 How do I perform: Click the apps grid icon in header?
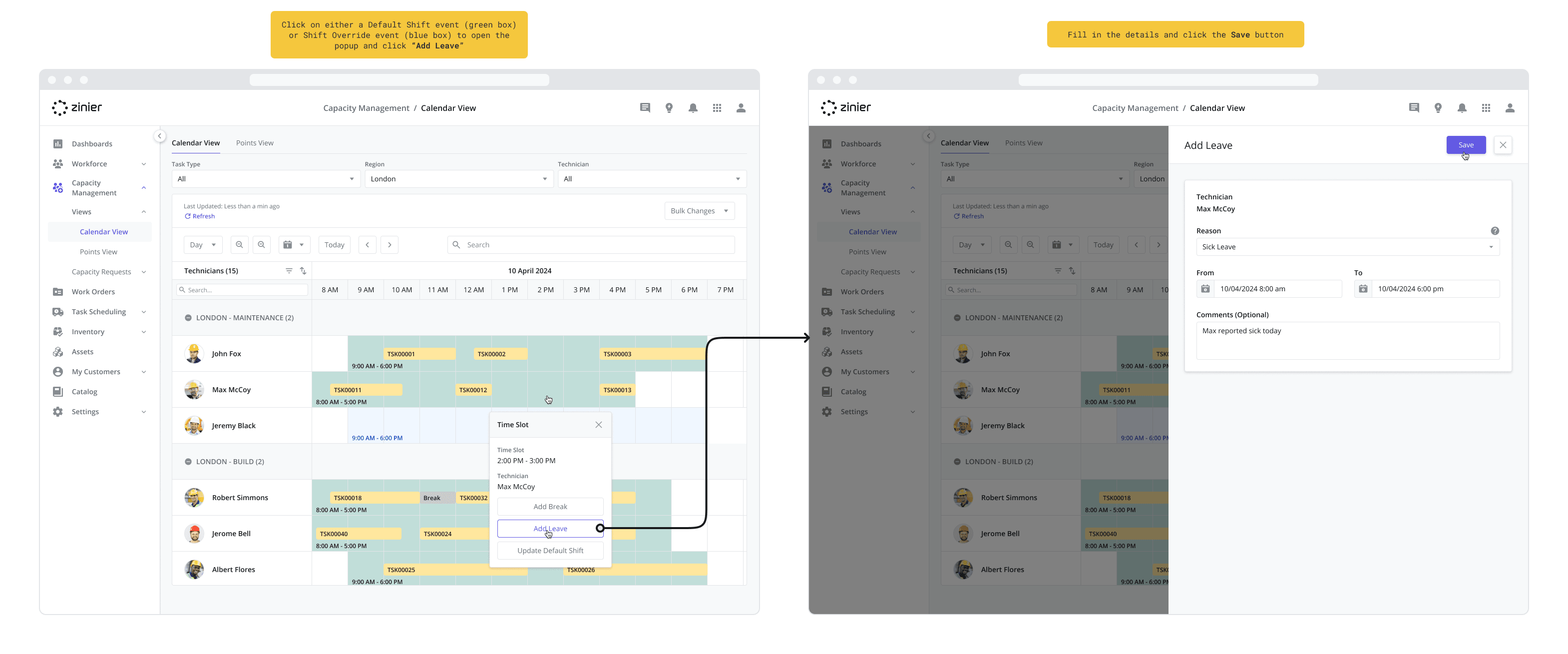(717, 107)
